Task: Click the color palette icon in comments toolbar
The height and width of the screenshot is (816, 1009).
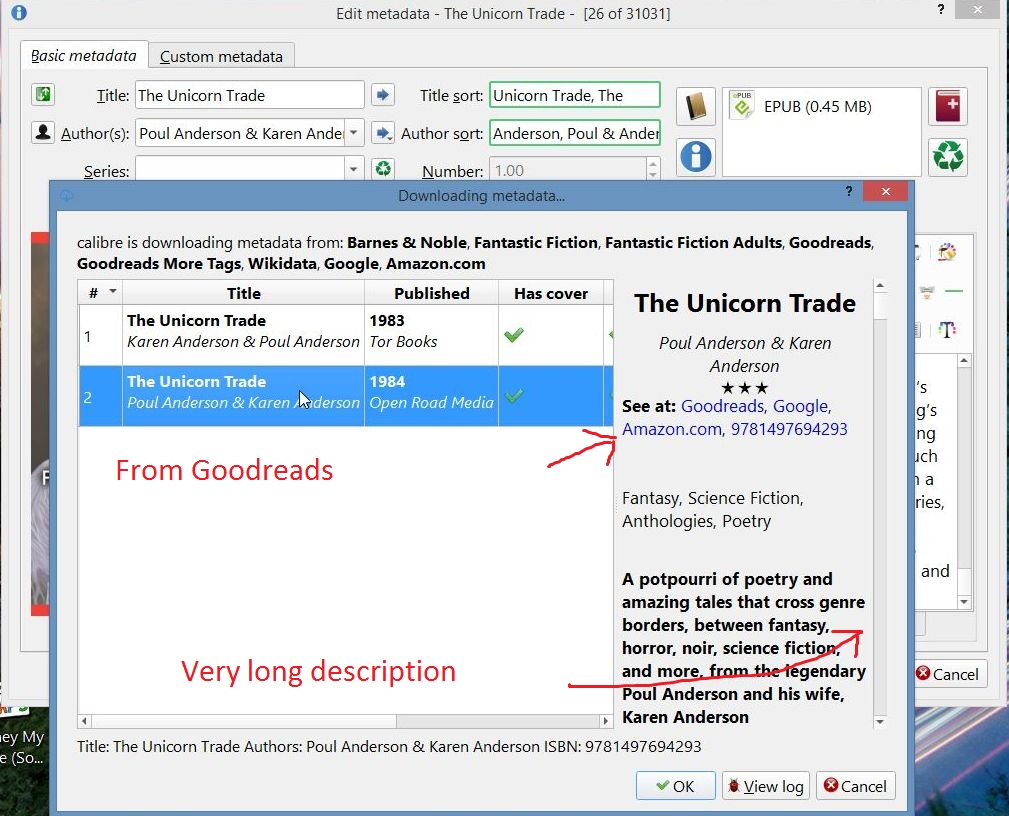Action: (947, 252)
